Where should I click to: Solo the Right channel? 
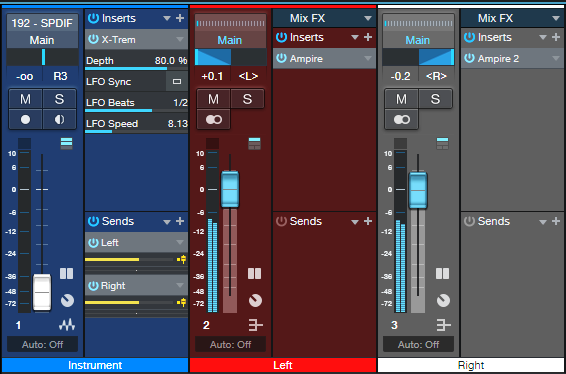click(435, 99)
